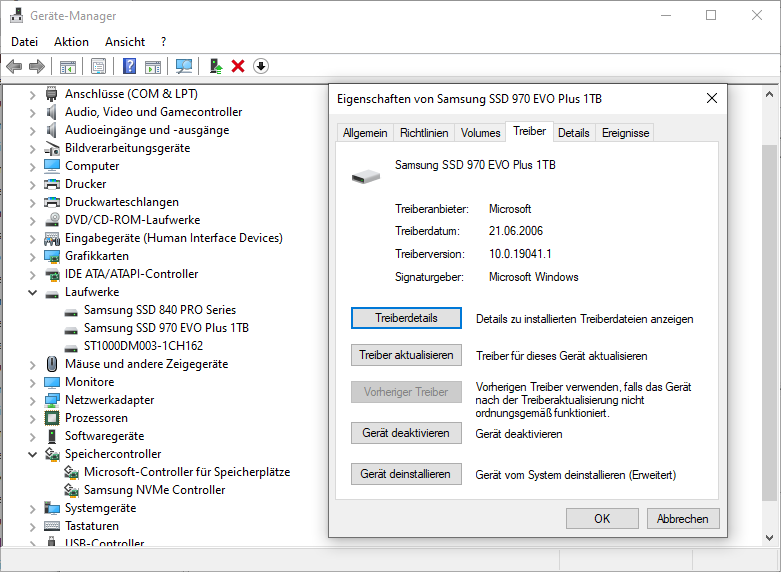Click the vertical scrollbar down arrow
Image resolution: width=781 pixels, height=572 pixels.
(x=770, y=538)
